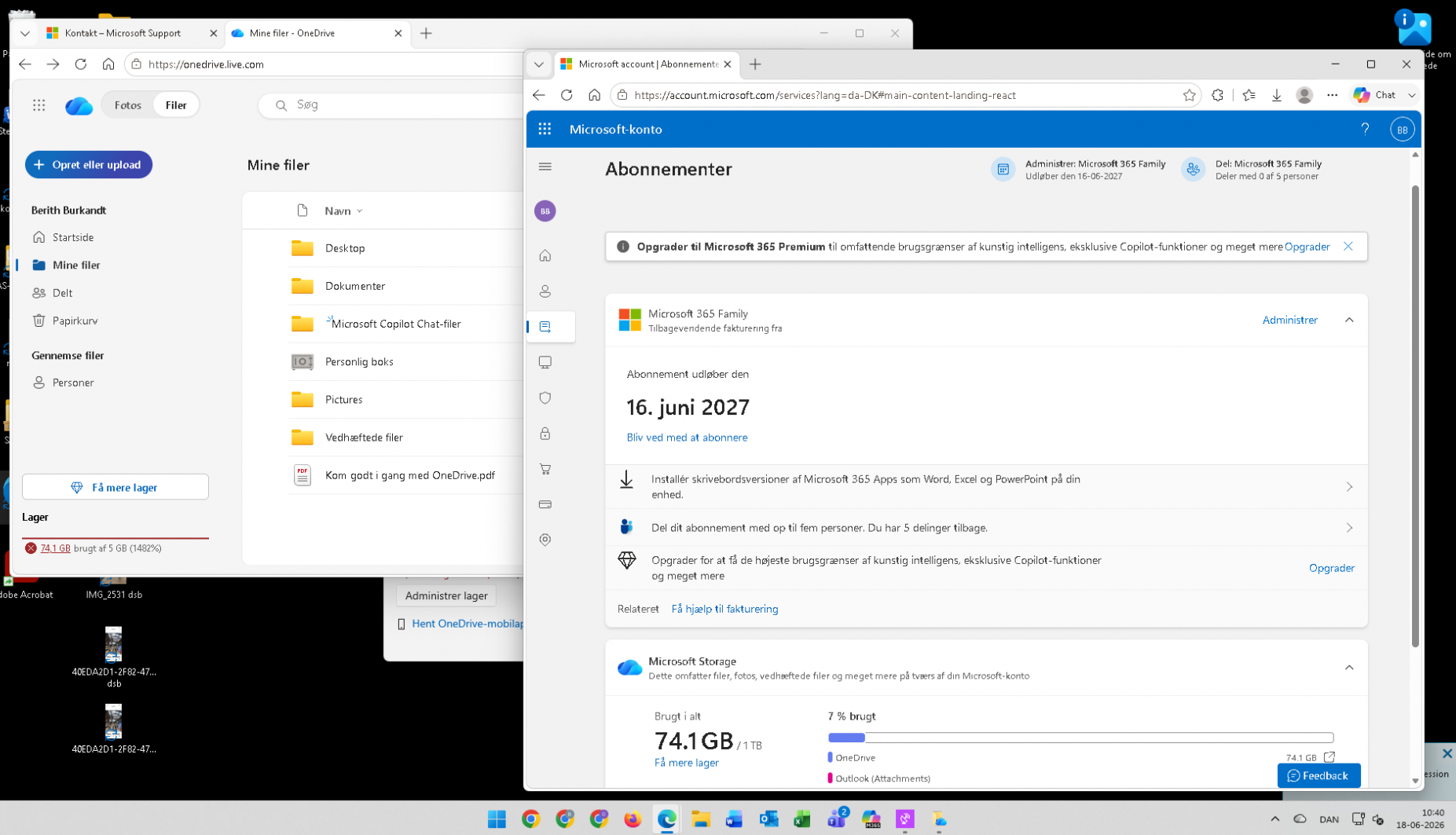Click the Få mere lager button in OneDrive

tap(116, 487)
